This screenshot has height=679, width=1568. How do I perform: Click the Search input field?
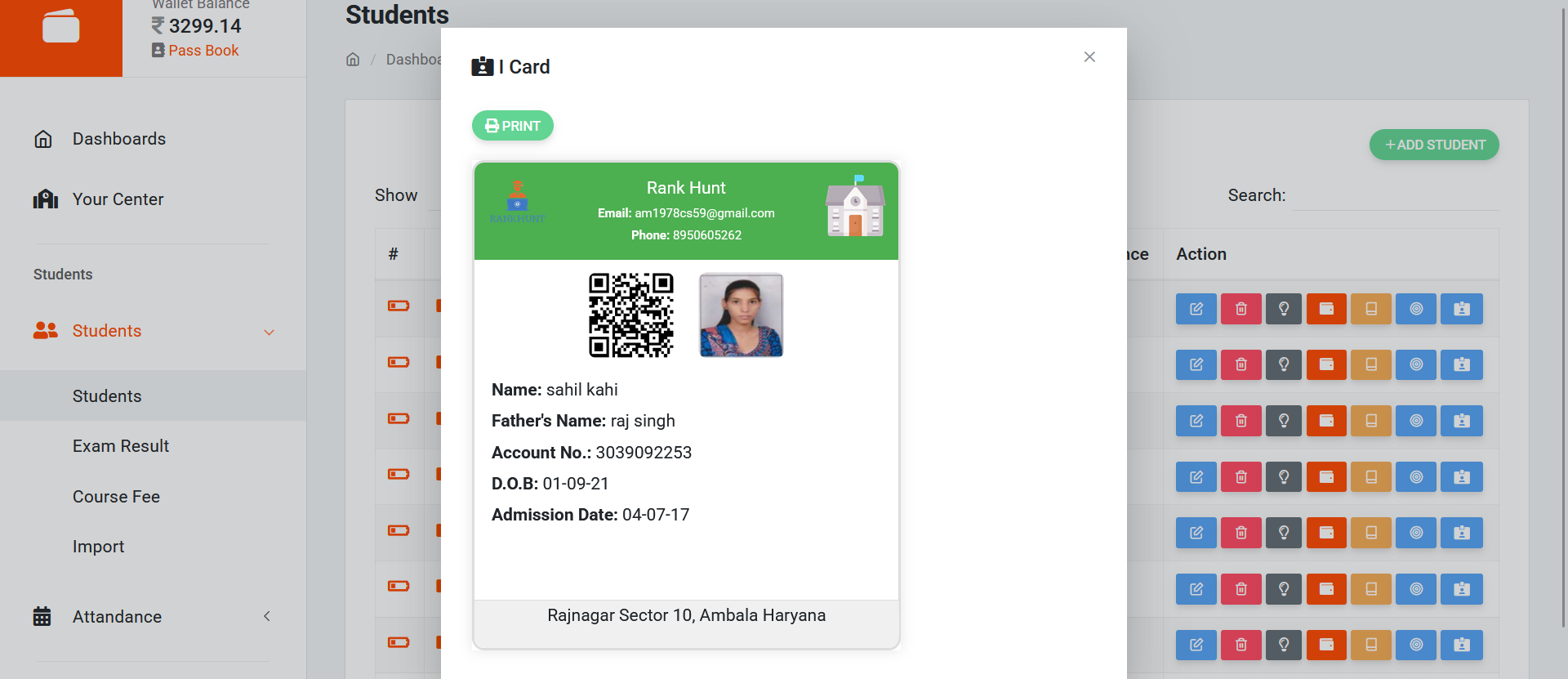[1395, 196]
